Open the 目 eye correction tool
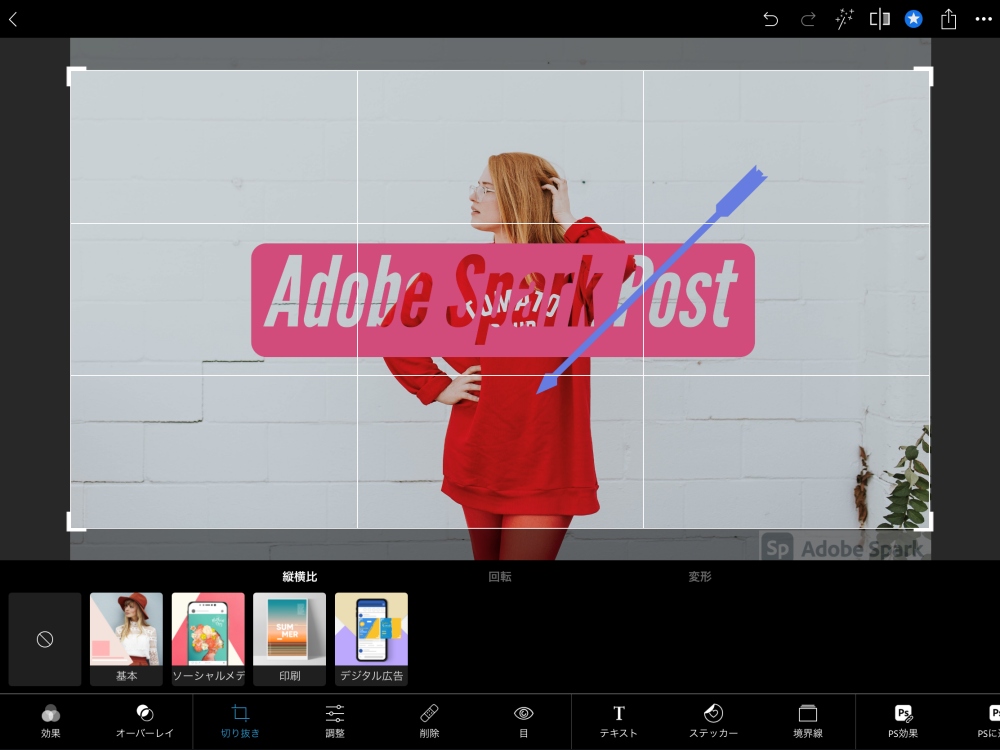The height and width of the screenshot is (750, 1000). point(524,721)
